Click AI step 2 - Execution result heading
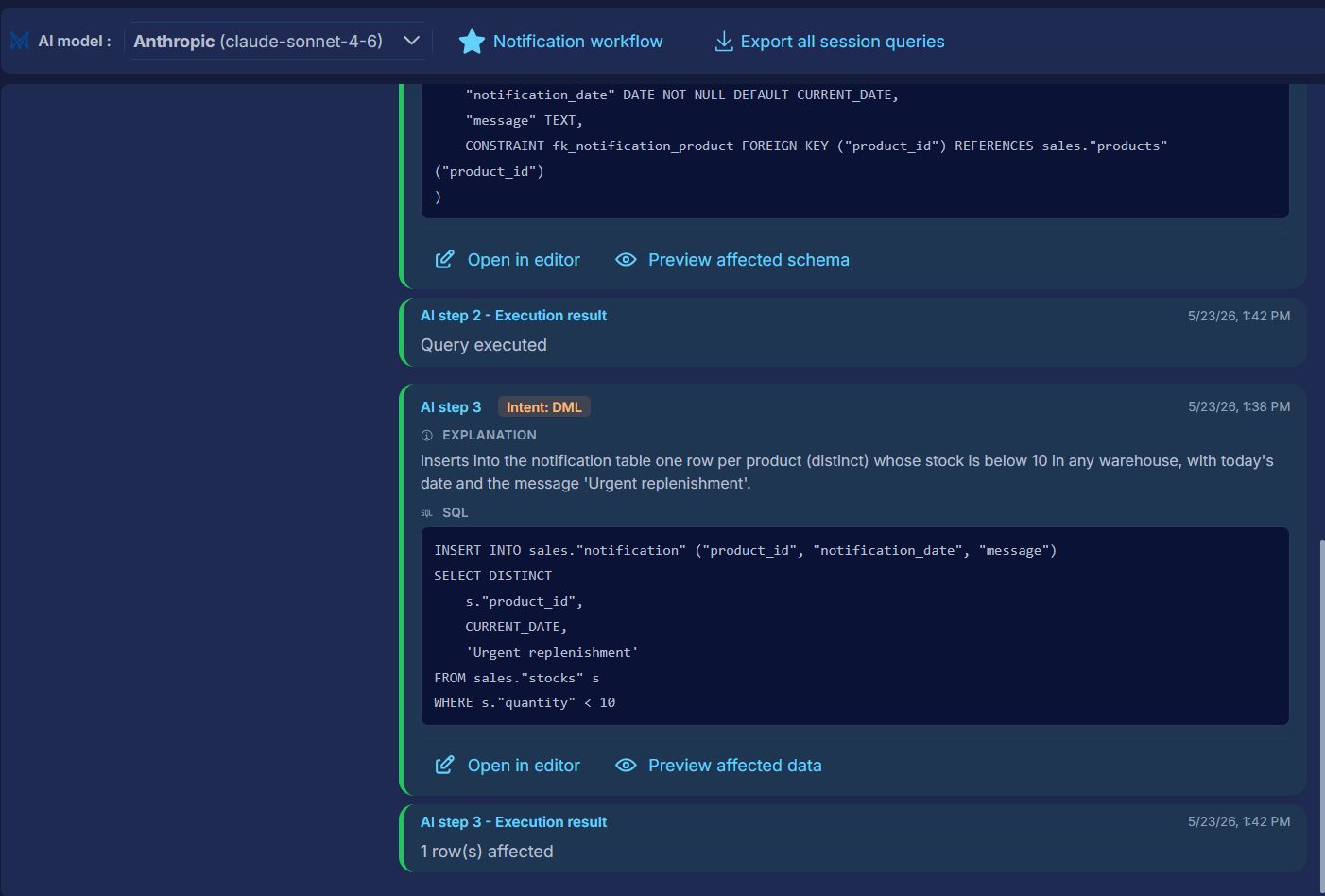1325x896 pixels. tap(513, 316)
